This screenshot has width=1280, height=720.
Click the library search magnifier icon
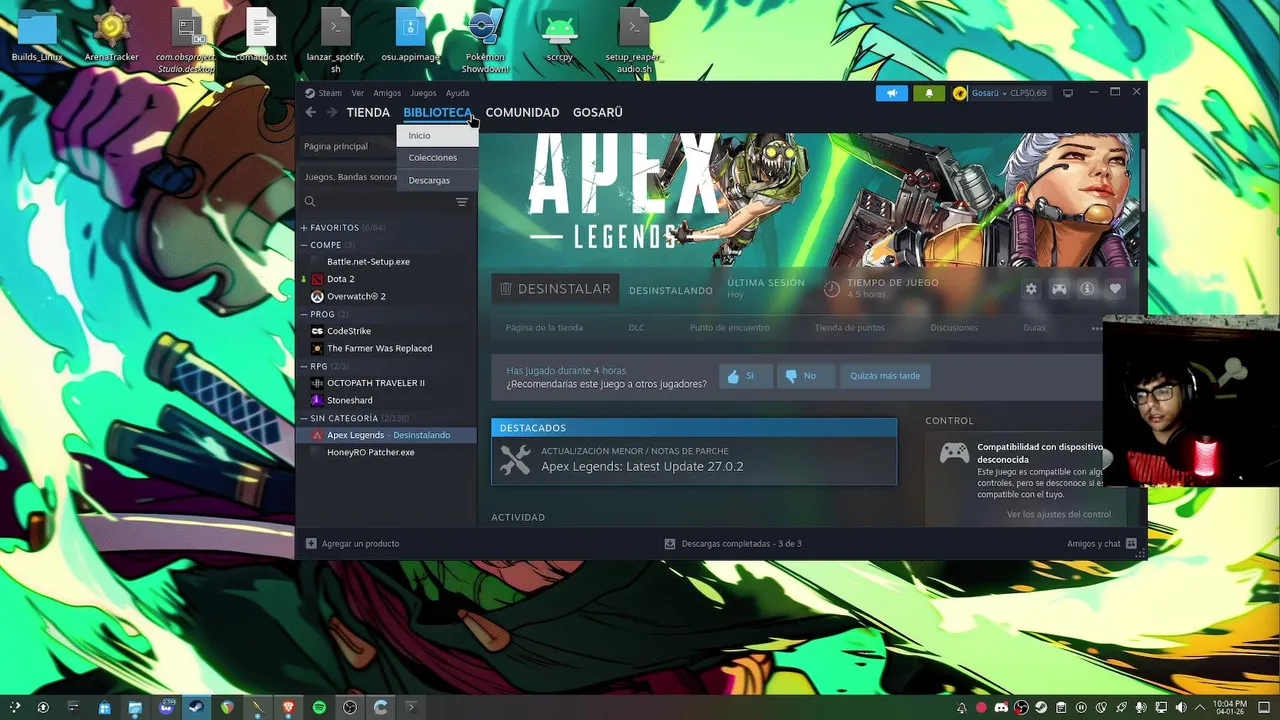[x=310, y=202]
